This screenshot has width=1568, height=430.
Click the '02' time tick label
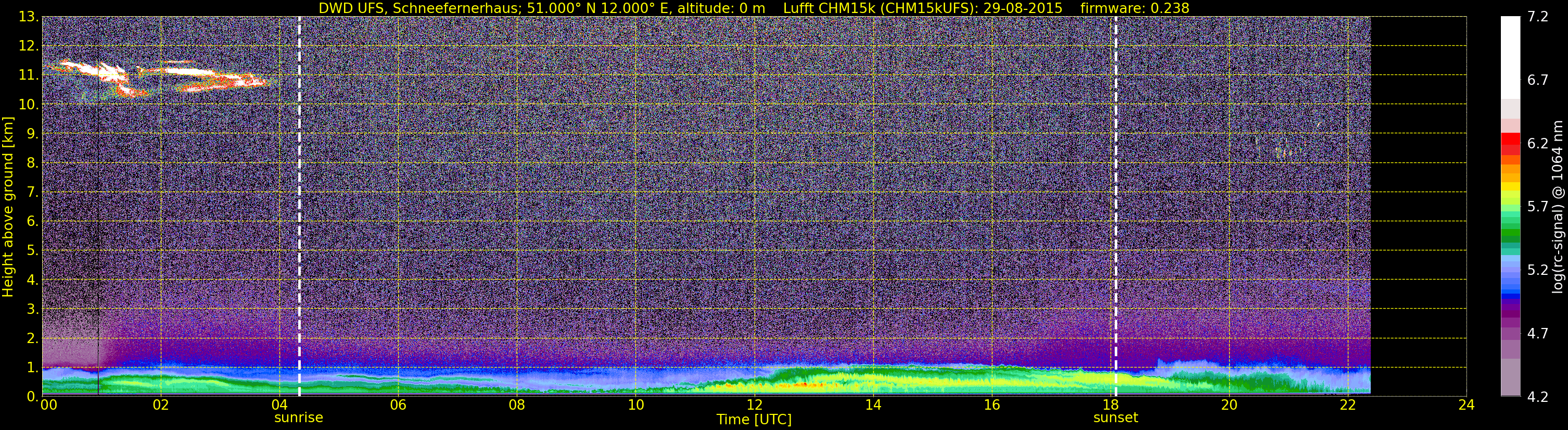(x=160, y=405)
